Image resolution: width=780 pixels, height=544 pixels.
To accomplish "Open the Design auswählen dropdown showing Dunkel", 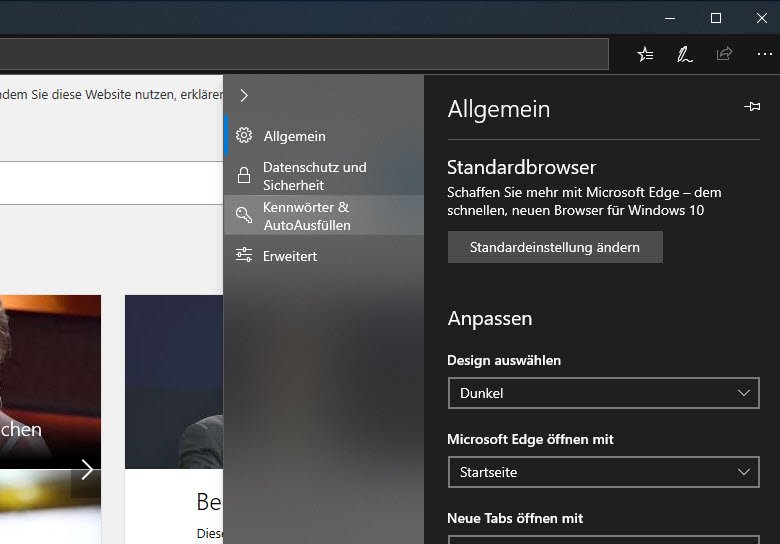I will coord(603,393).
